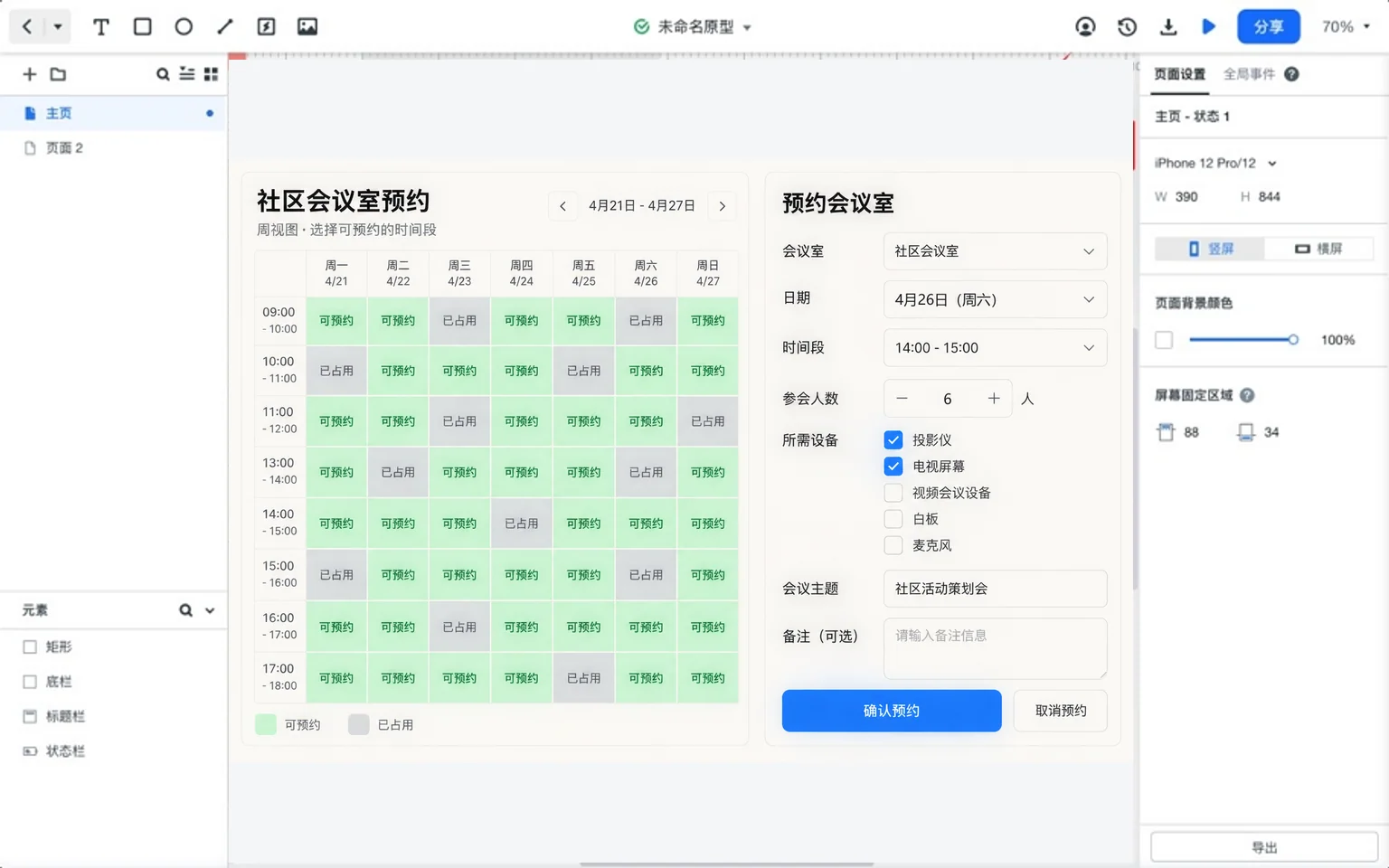The image size is (1389, 868).
Task: Open the 70% zoom dropdown
Action: [x=1346, y=27]
